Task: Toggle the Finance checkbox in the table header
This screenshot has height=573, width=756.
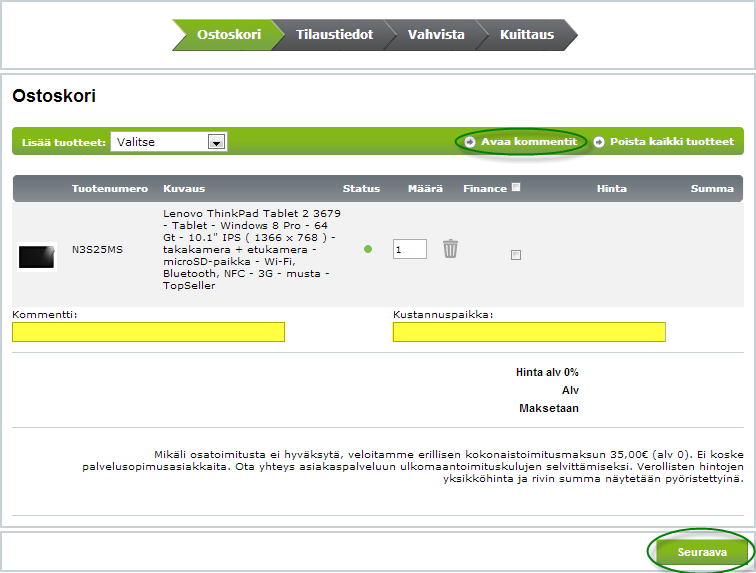Action: [516, 187]
